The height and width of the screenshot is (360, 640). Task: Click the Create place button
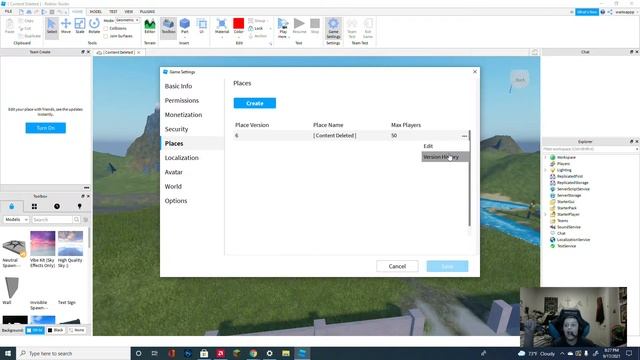pos(255,103)
